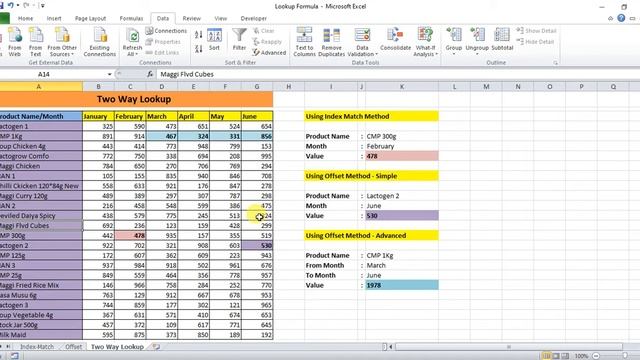Click Hide Detail in Outline group
The image size is (640, 360).
click(x=535, y=42)
